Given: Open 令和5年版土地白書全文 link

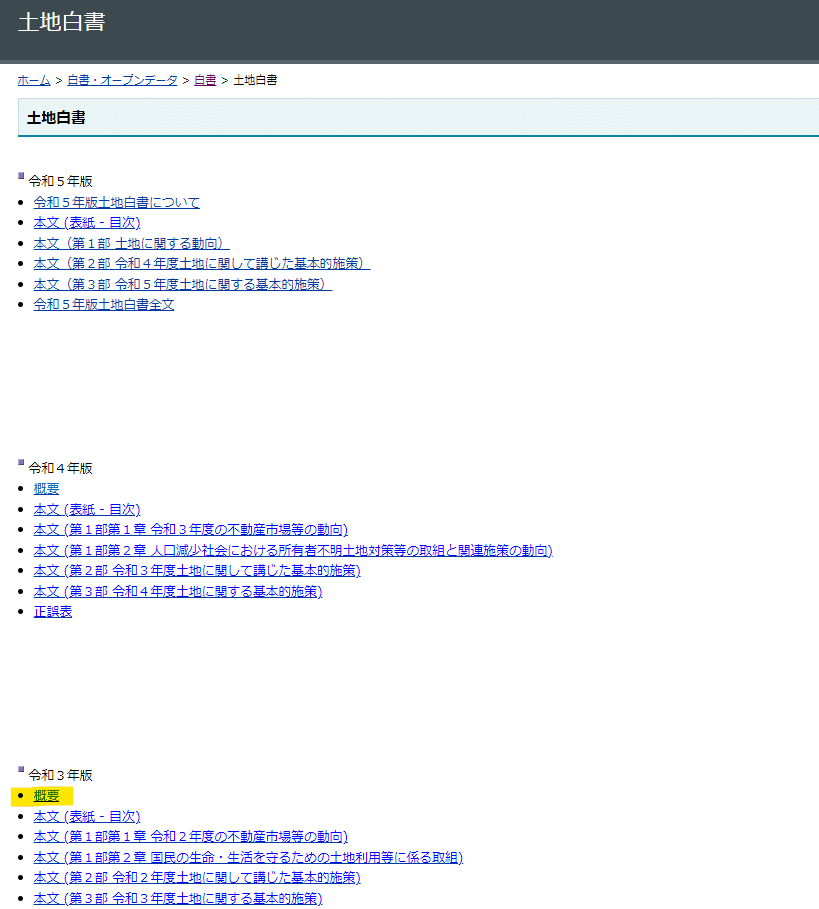Looking at the screenshot, I should (x=104, y=305).
